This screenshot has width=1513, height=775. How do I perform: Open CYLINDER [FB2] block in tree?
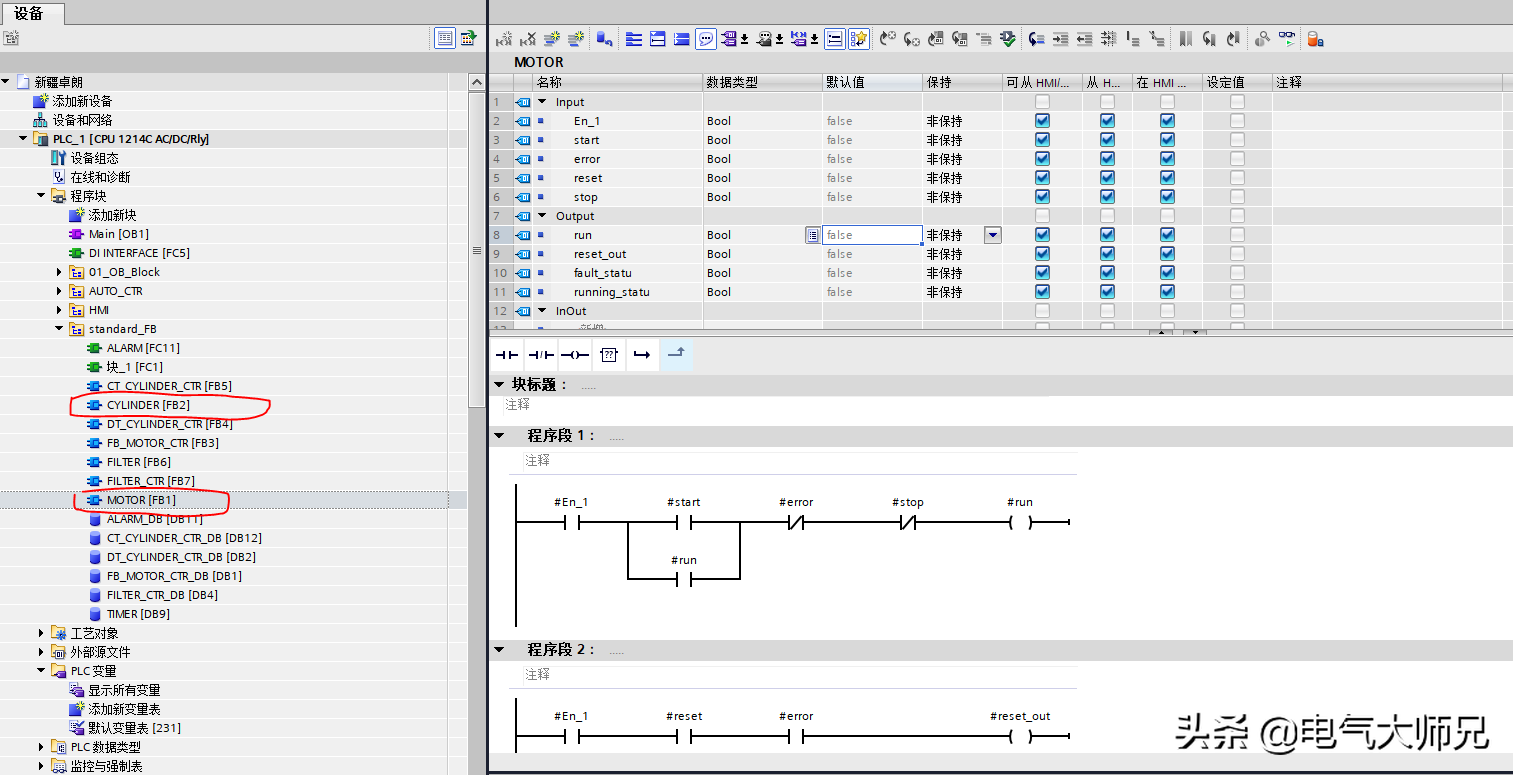(x=147, y=405)
